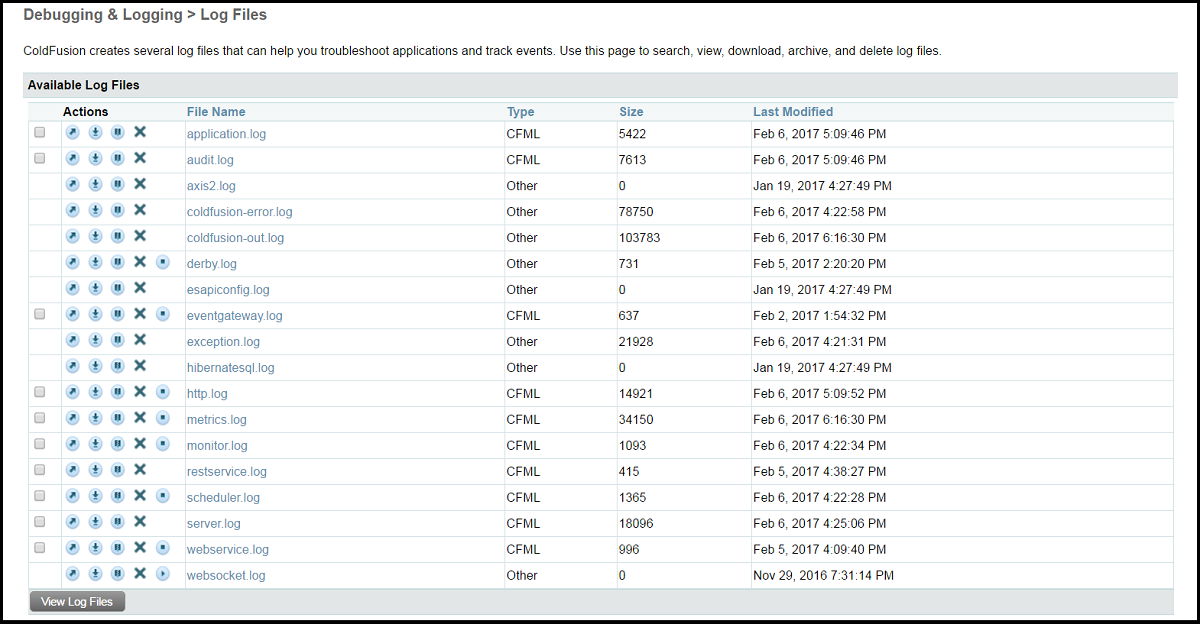
Task: Stop logging for webservice.log
Action: [163, 548]
